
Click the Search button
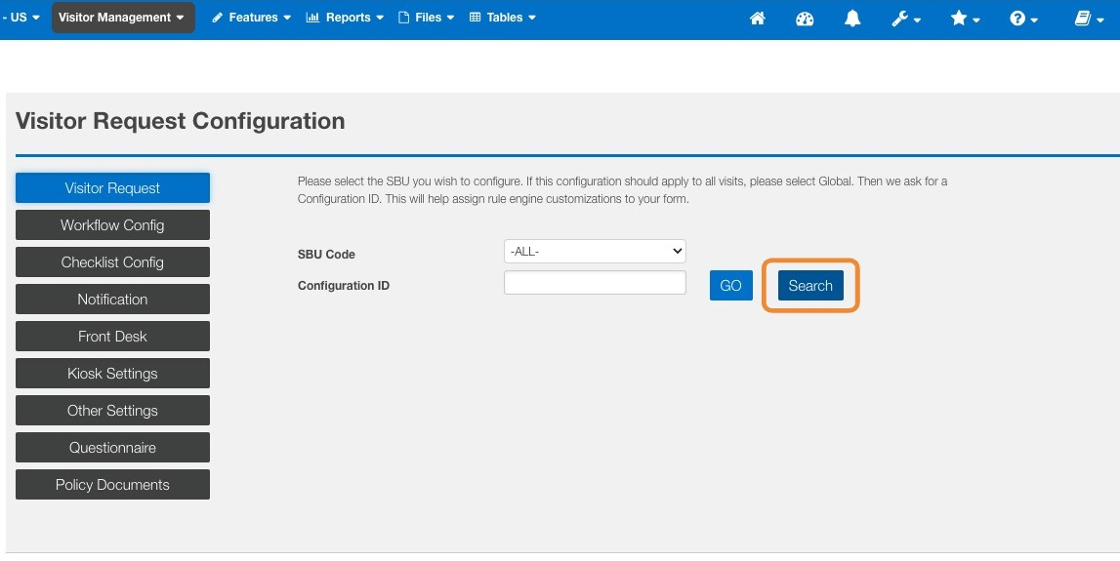810,286
